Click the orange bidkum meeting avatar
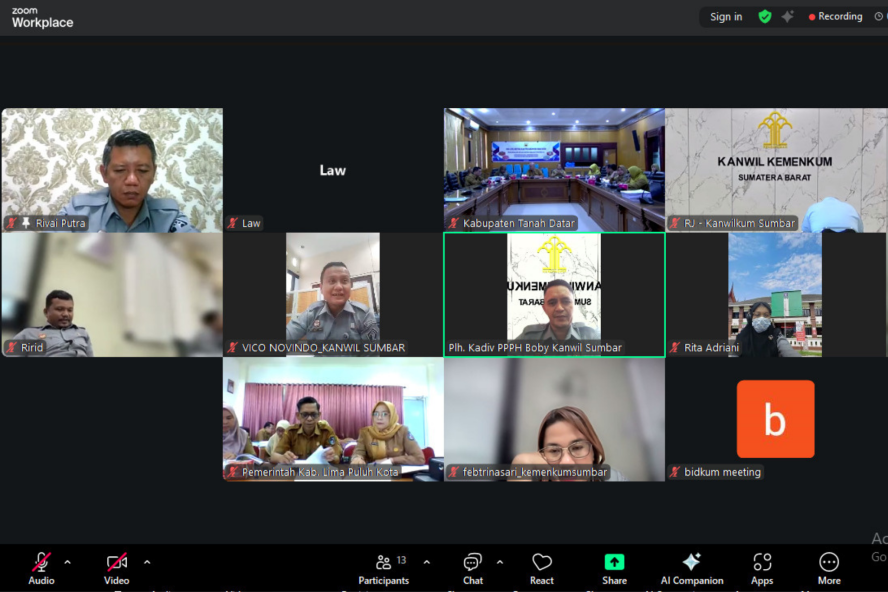888x592 pixels. point(775,418)
